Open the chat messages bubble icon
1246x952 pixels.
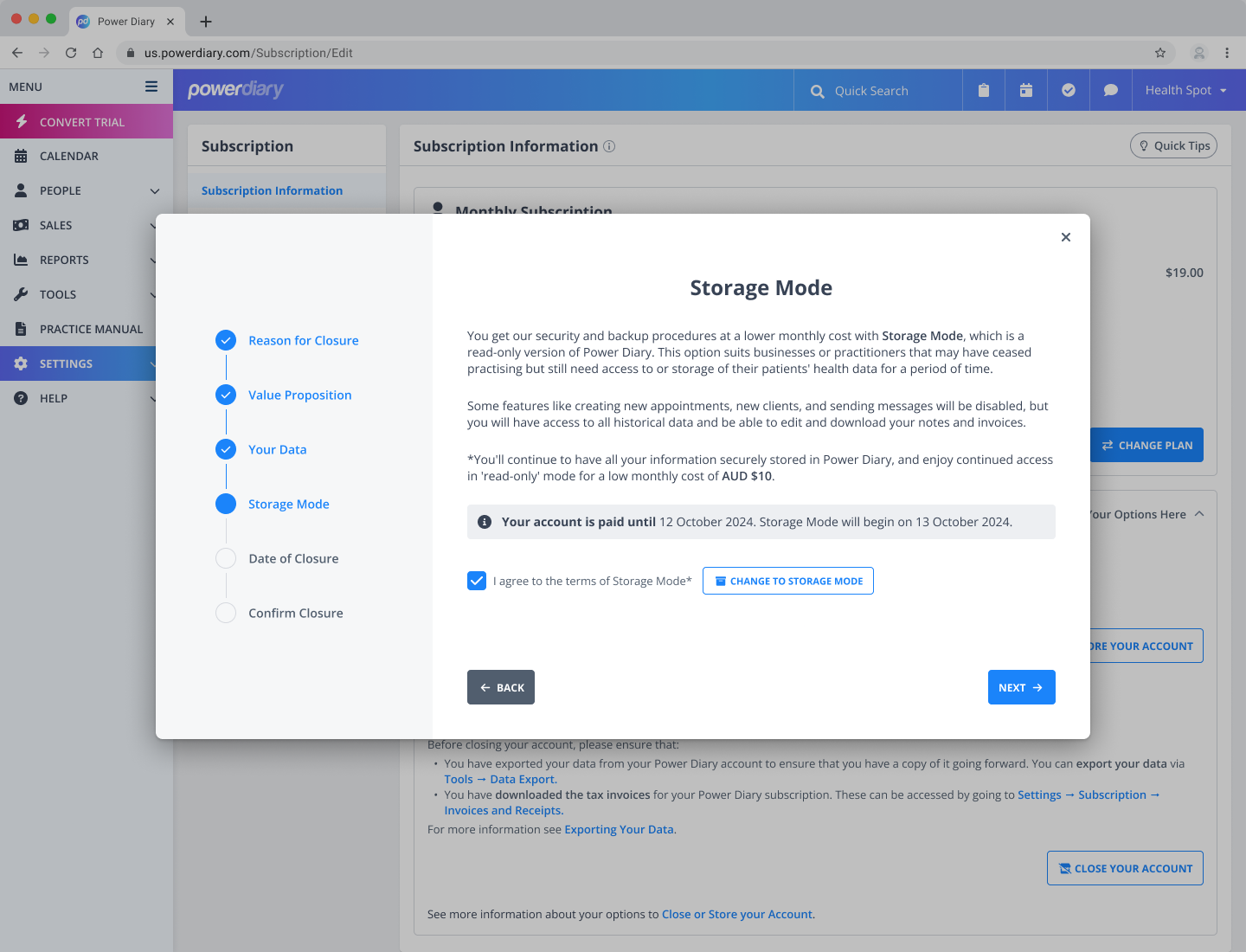[1111, 90]
